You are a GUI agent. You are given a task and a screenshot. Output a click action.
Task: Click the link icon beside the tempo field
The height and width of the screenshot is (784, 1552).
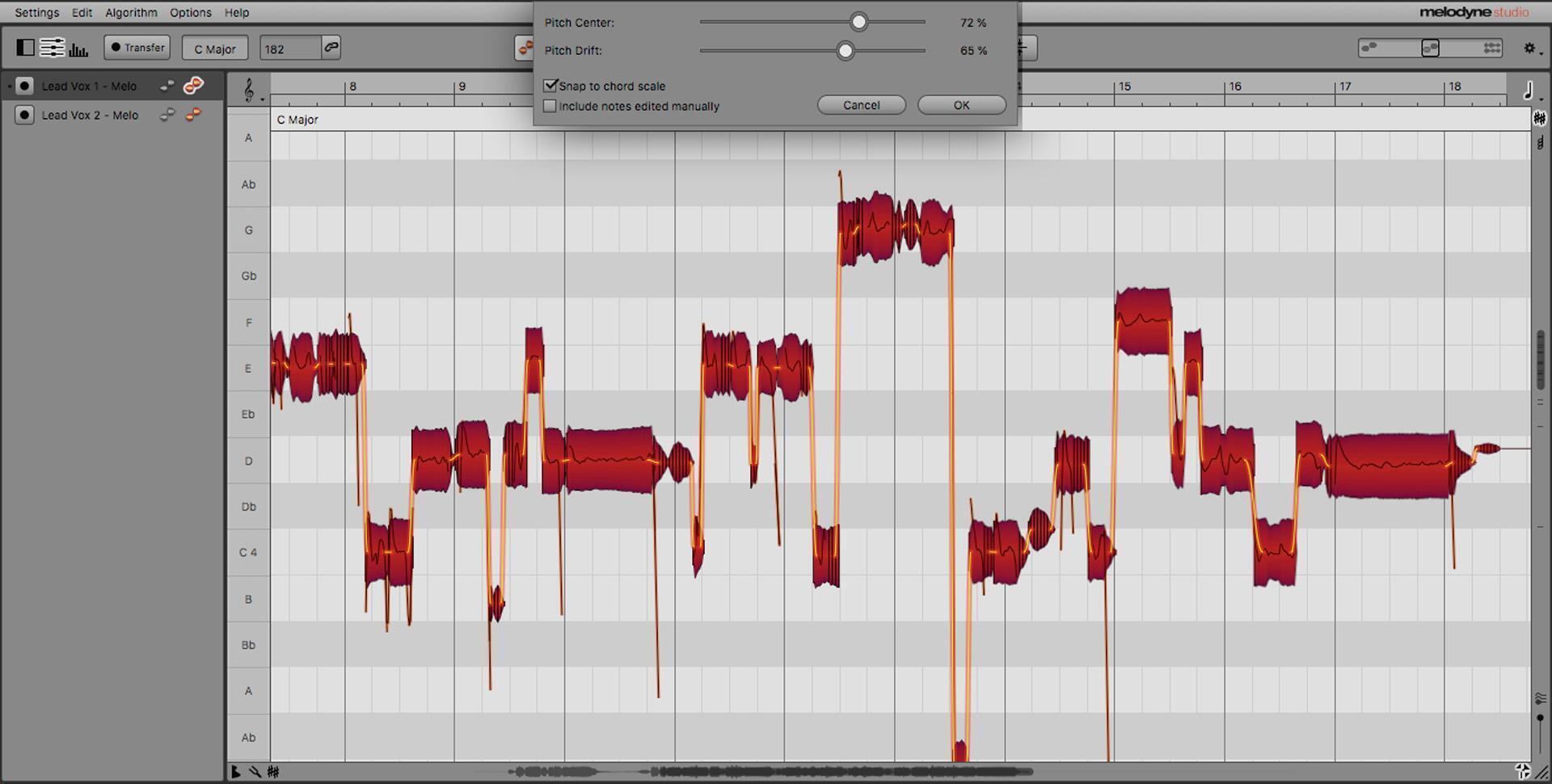(x=331, y=47)
